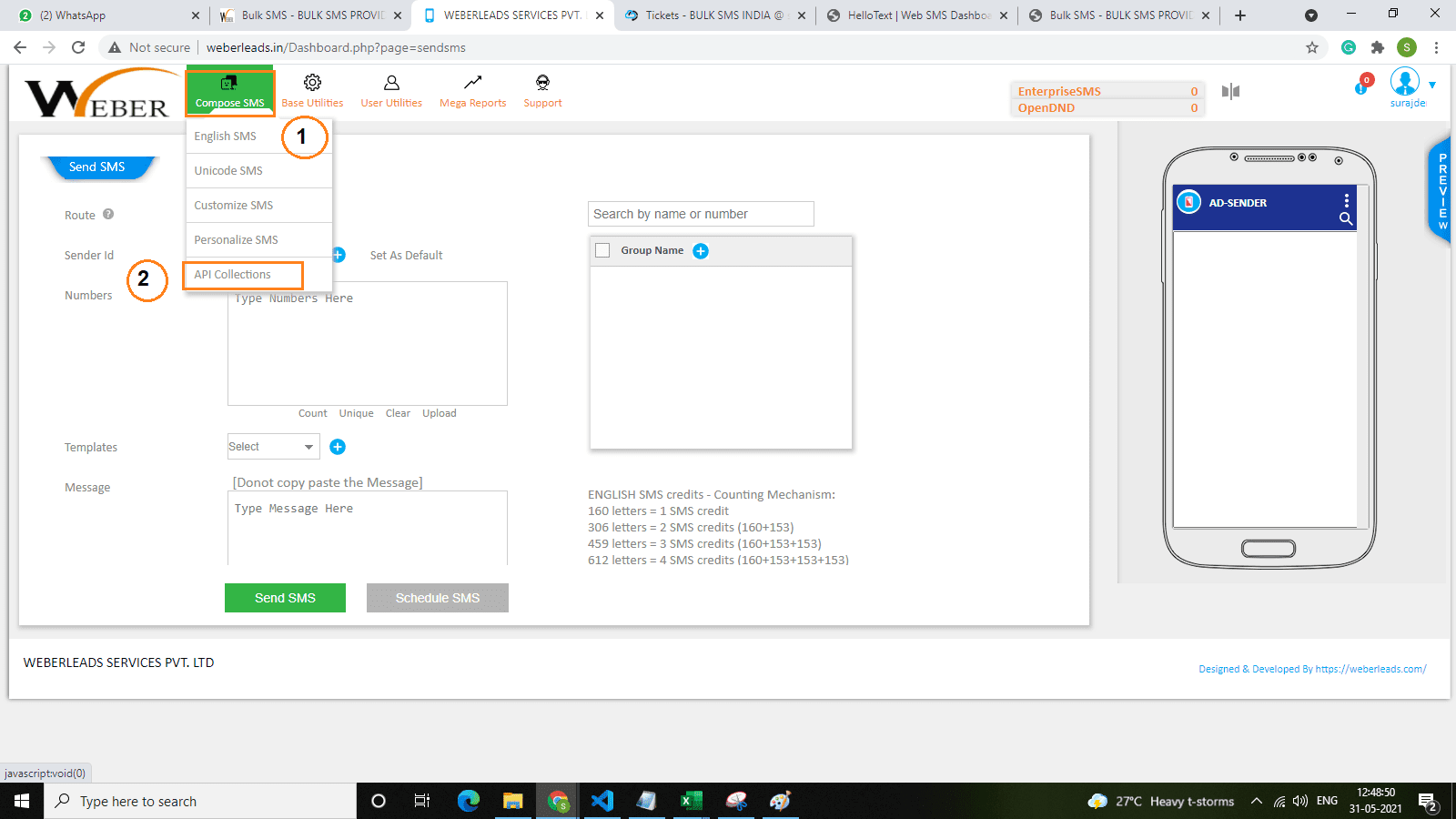Open the three-dot menu in phone preview
This screenshot has height=819, width=1456.
1346,201
